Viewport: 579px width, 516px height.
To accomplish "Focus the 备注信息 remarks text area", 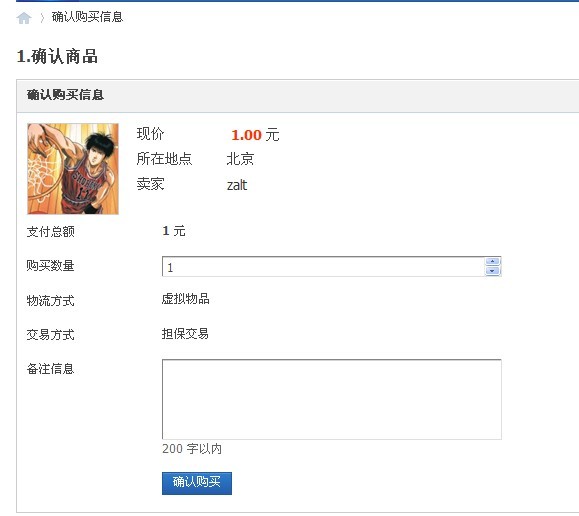I will pos(332,399).
